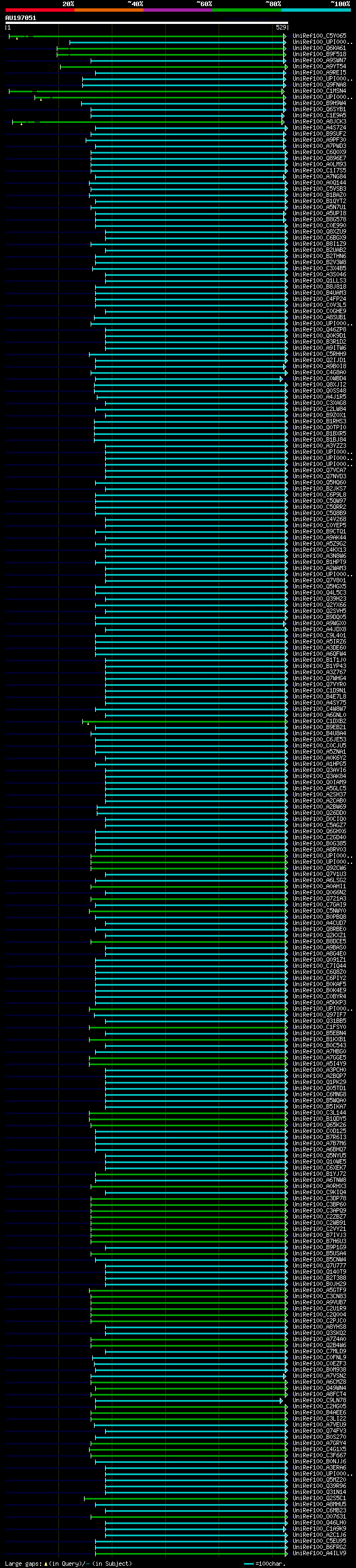Open hit UniRef100_A0LM93

(x=319, y=164)
